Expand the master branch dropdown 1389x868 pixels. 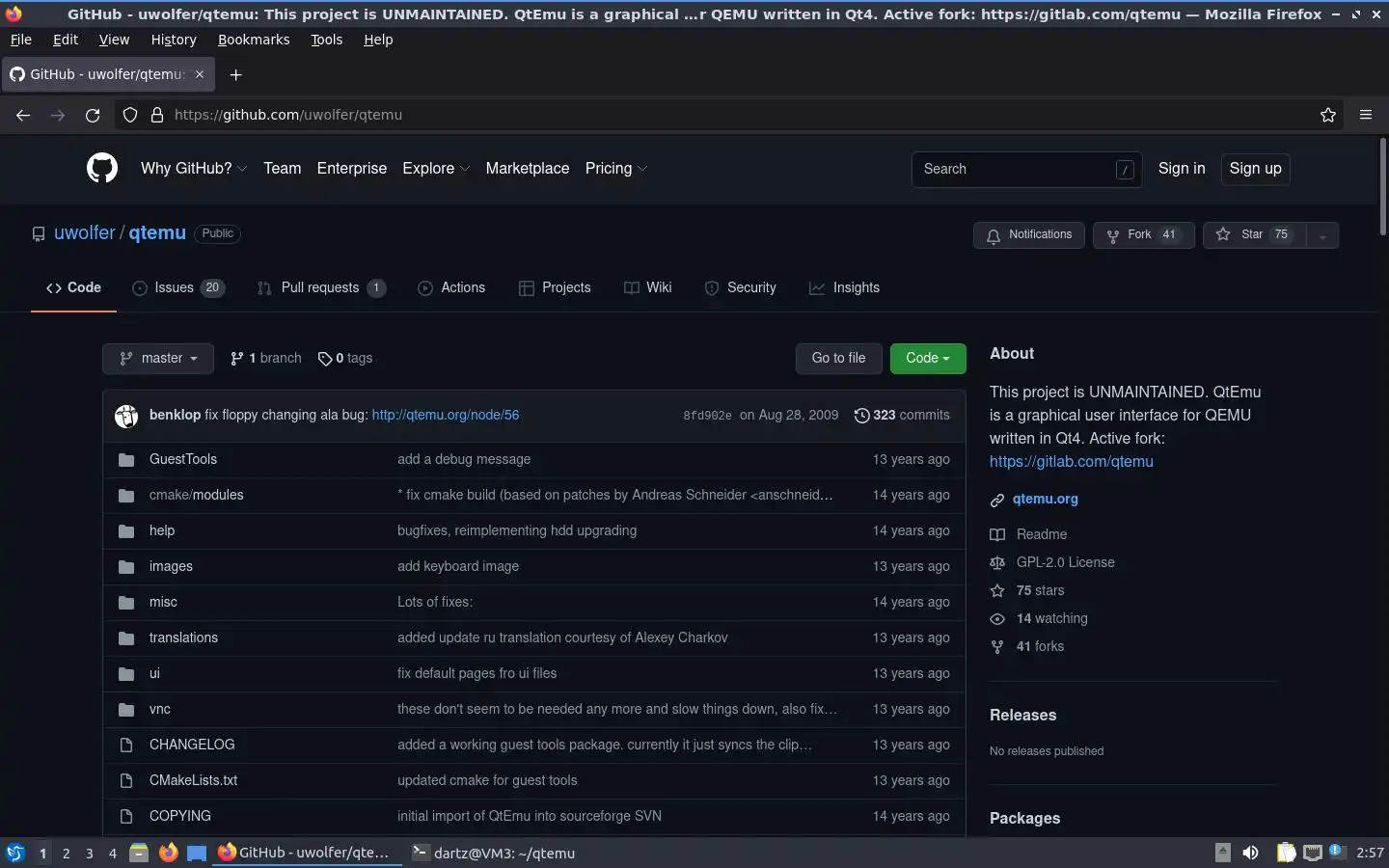158,358
